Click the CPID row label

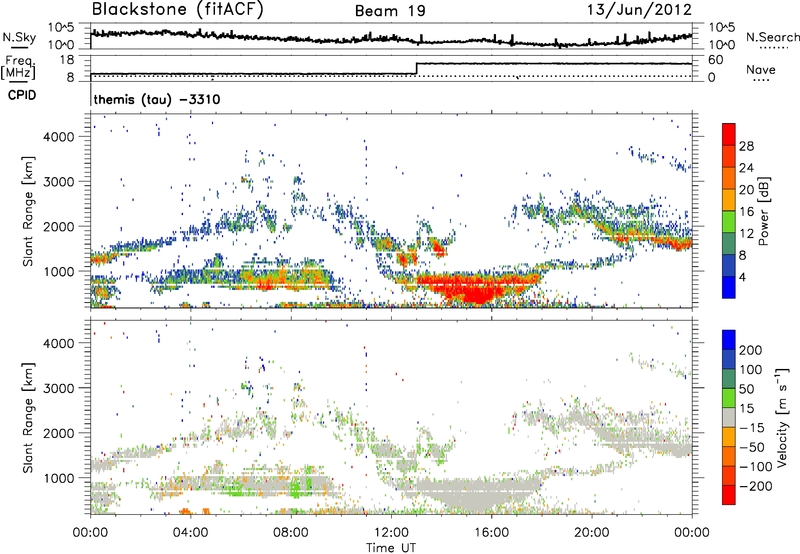[22, 95]
